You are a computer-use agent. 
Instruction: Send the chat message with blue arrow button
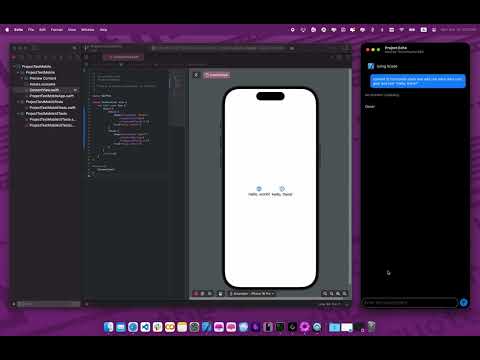click(464, 303)
